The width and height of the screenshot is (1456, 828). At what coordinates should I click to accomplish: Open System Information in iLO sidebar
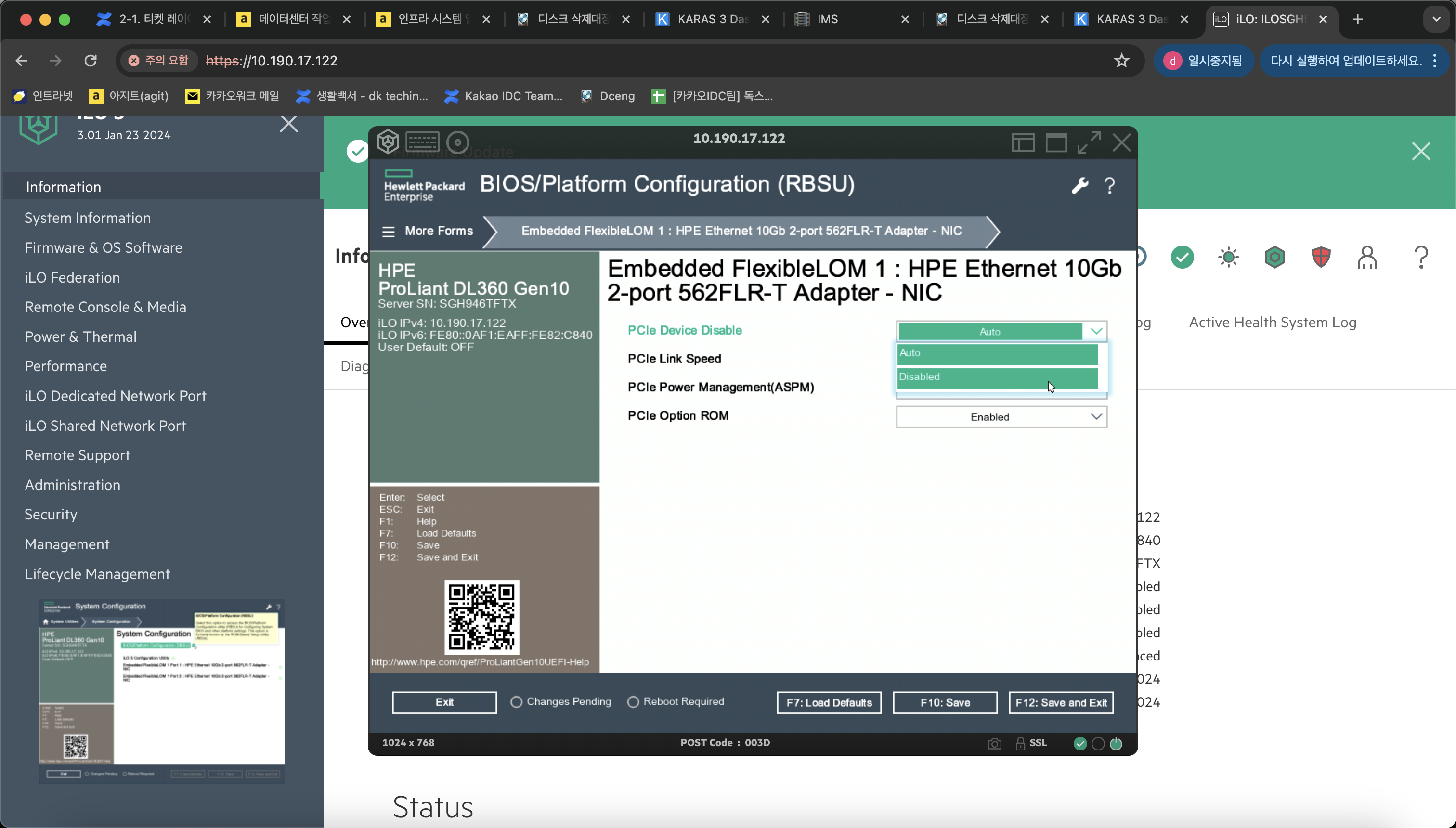pyautogui.click(x=88, y=218)
